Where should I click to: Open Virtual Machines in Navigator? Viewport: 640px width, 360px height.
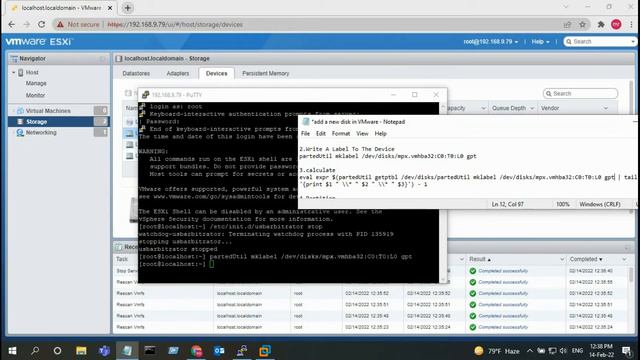(x=48, y=111)
